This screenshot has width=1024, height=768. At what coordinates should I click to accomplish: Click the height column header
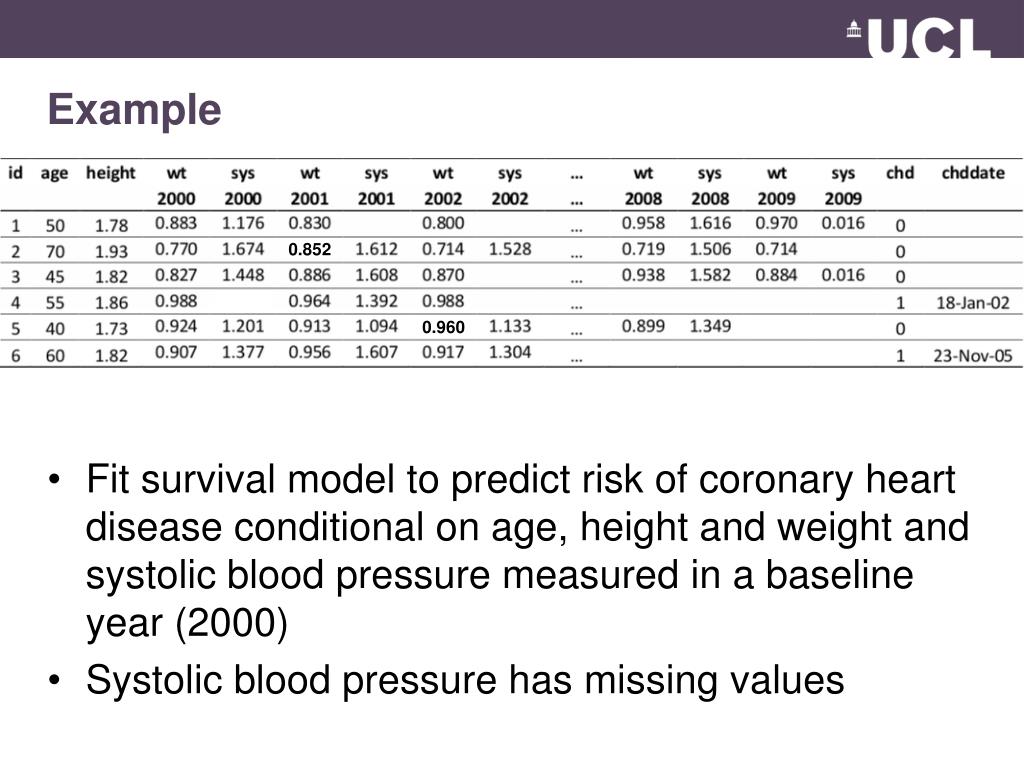[110, 173]
